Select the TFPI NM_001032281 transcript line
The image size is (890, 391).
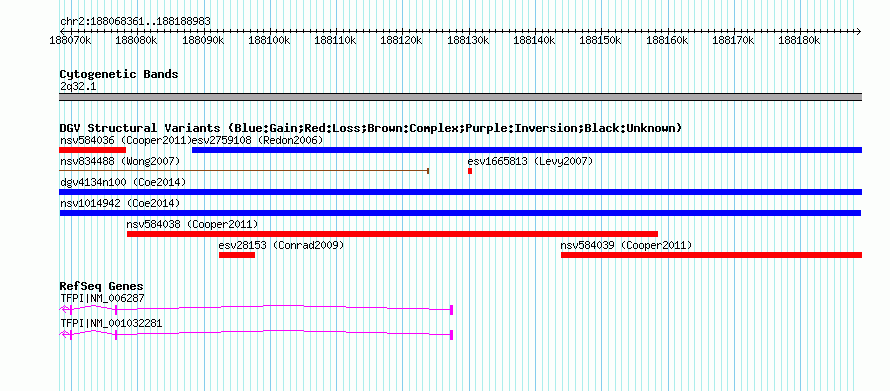[x=256, y=335]
